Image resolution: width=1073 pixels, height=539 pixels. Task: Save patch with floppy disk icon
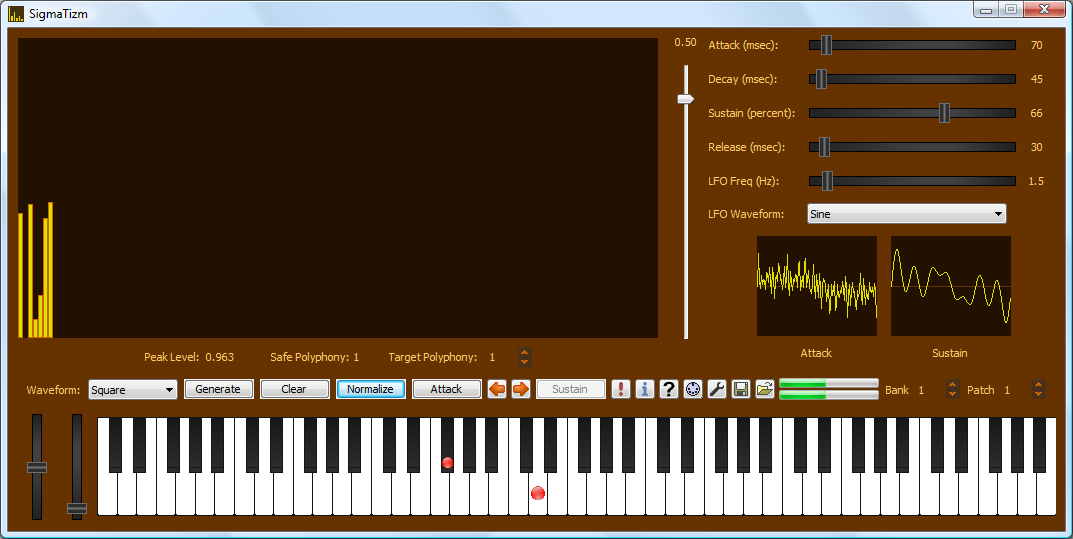pyautogui.click(x=740, y=389)
